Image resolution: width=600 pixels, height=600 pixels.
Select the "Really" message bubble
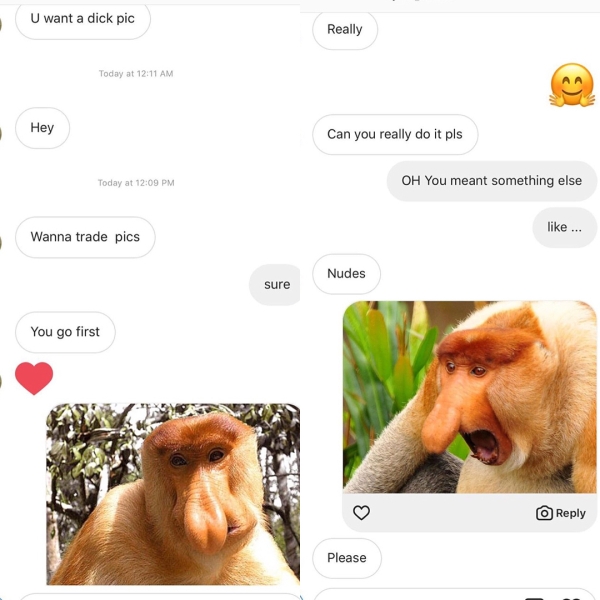pos(345,29)
